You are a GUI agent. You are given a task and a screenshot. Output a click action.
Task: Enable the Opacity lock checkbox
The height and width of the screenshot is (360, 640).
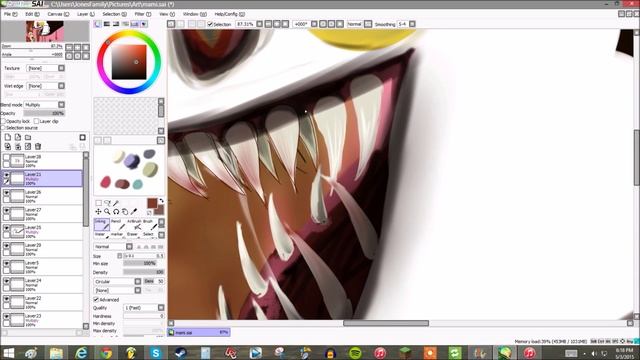pos(3,121)
